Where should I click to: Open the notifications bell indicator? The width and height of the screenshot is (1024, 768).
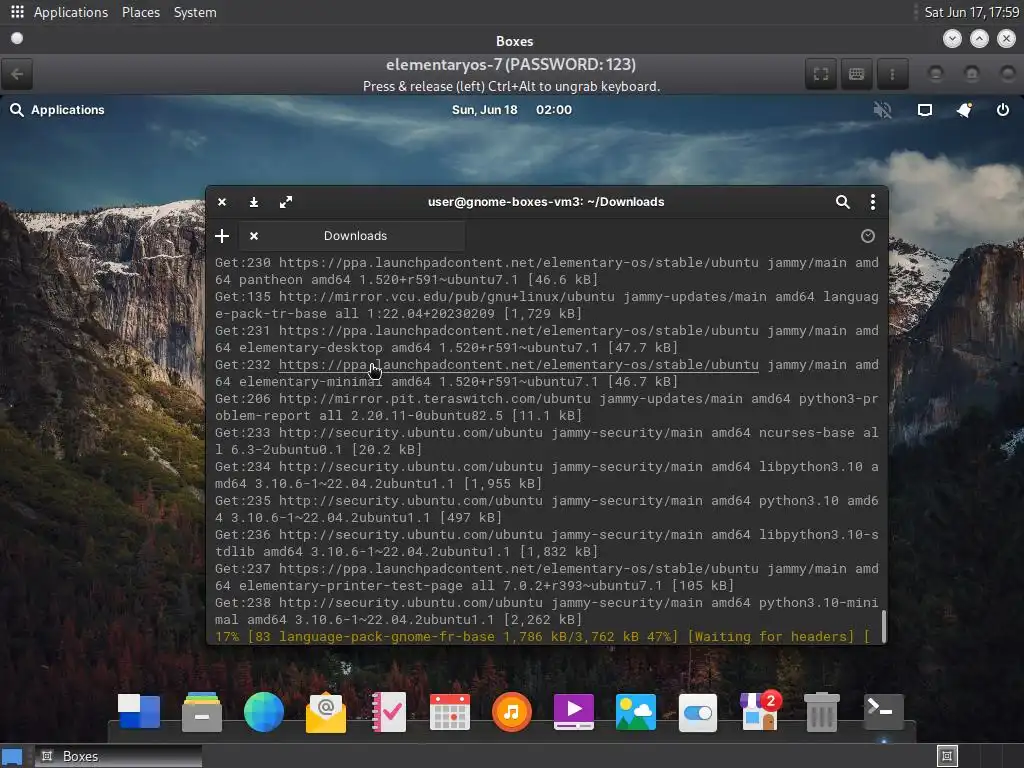tap(964, 110)
